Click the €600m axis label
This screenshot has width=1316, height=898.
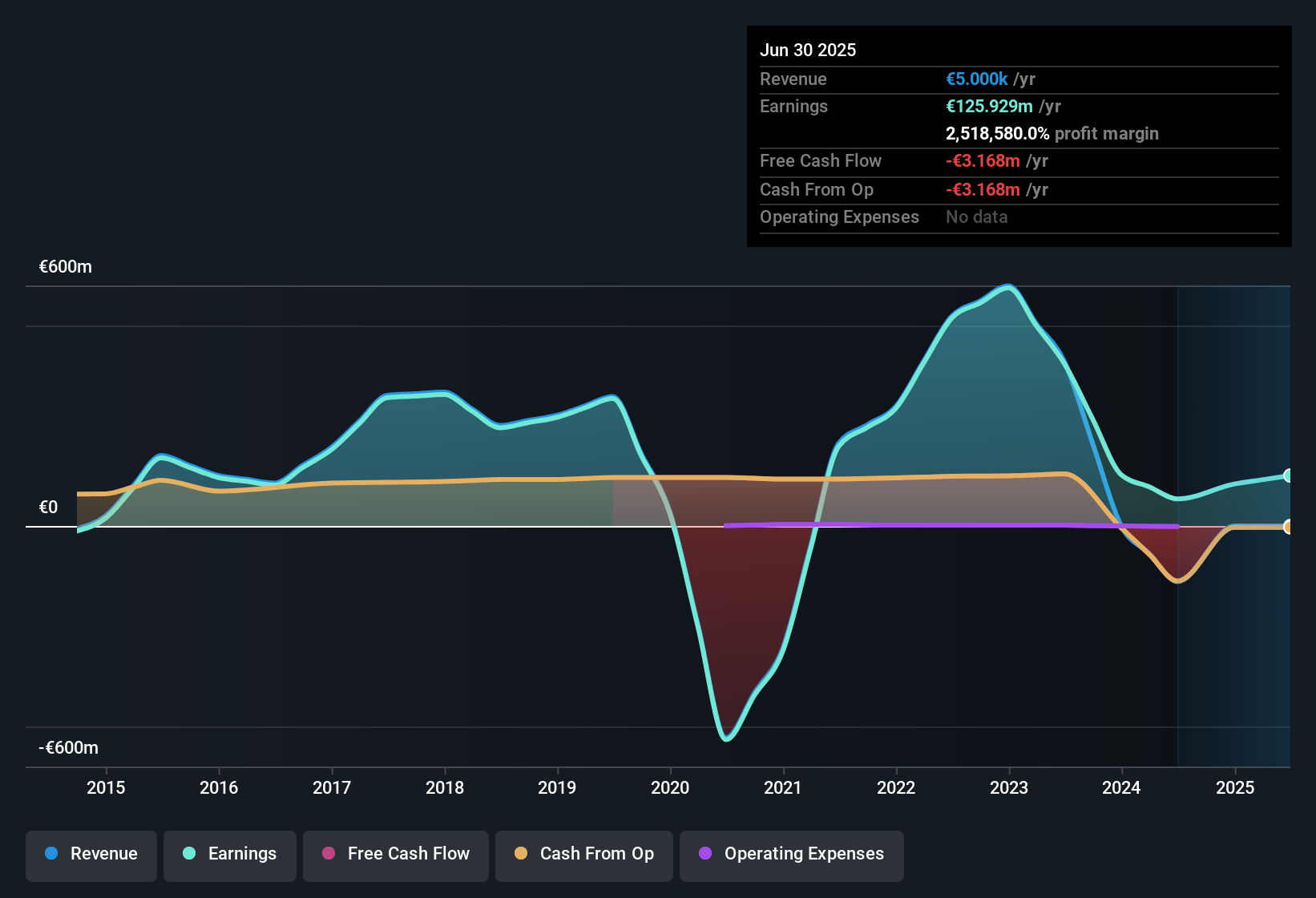(65, 266)
